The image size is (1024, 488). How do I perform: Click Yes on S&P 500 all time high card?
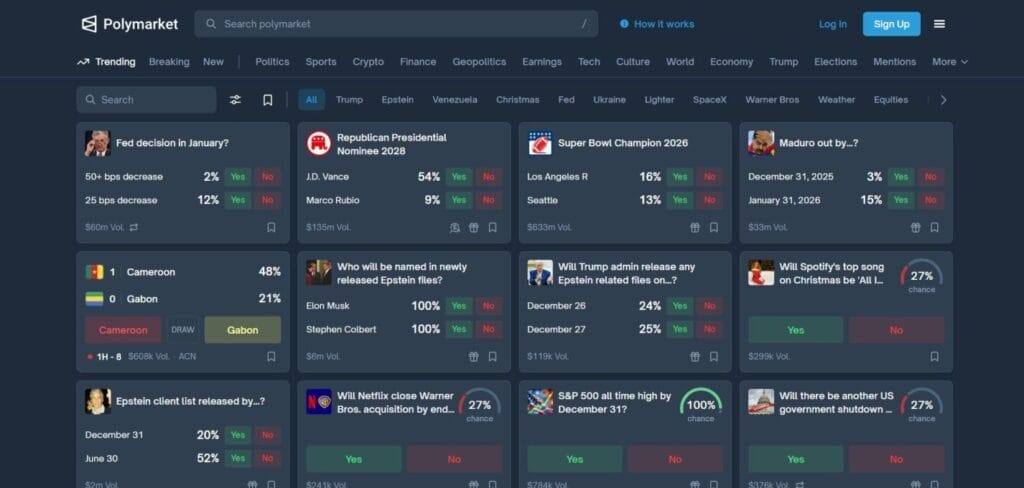tap(575, 459)
